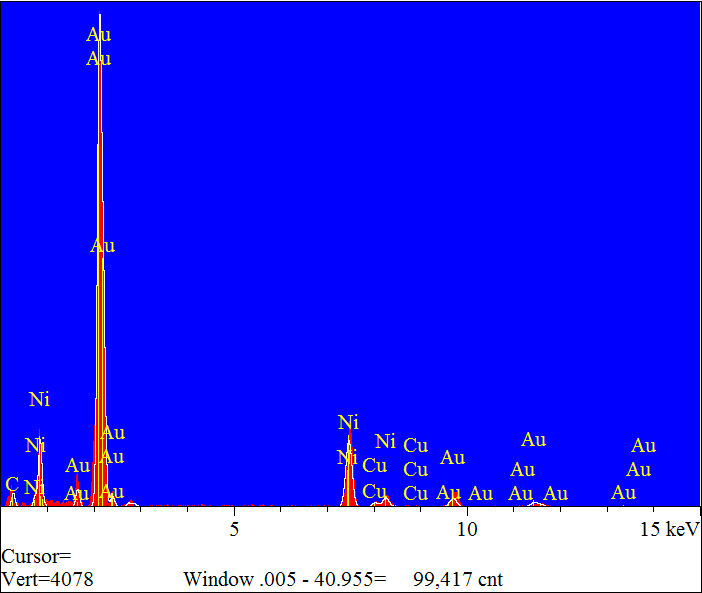The width and height of the screenshot is (702, 593).
Task: Click the Ni label near 7.5 keV peak top
Action: point(348,423)
